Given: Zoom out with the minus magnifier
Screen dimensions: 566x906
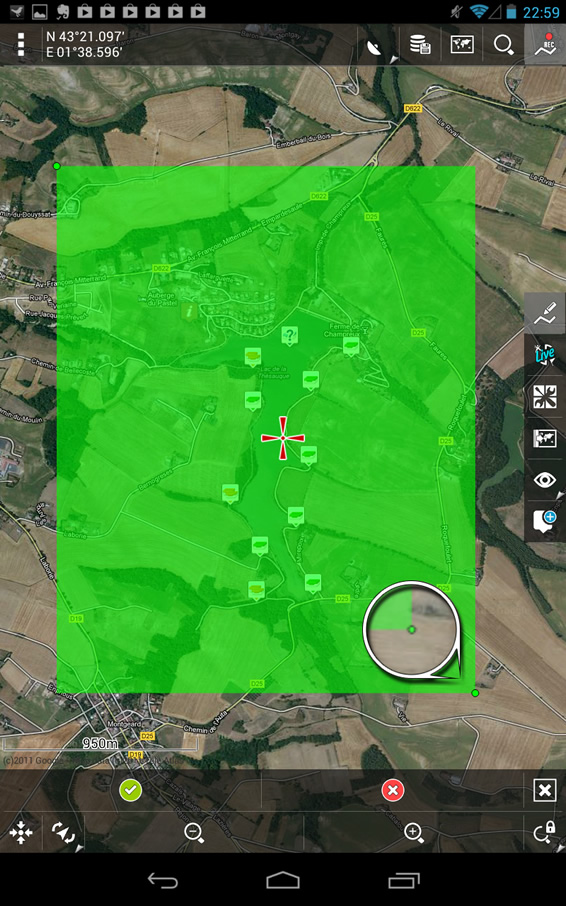Looking at the screenshot, I should click(193, 833).
